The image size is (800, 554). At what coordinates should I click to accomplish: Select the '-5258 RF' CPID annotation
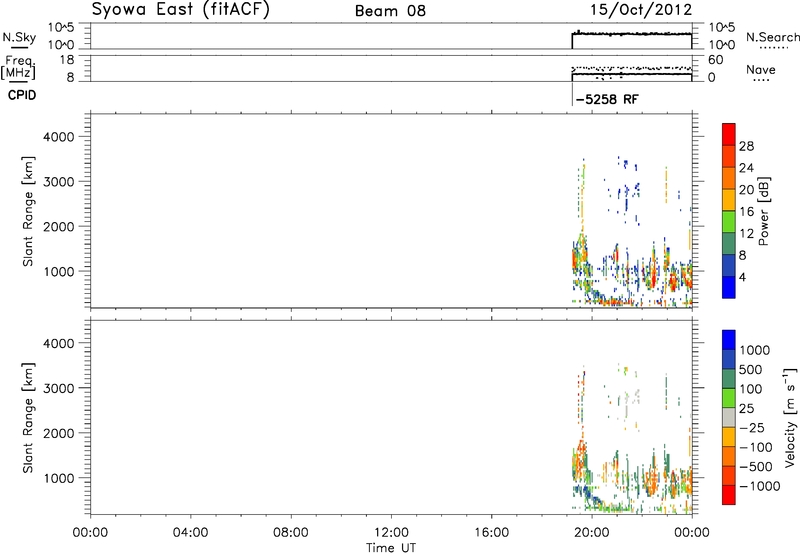(x=607, y=99)
